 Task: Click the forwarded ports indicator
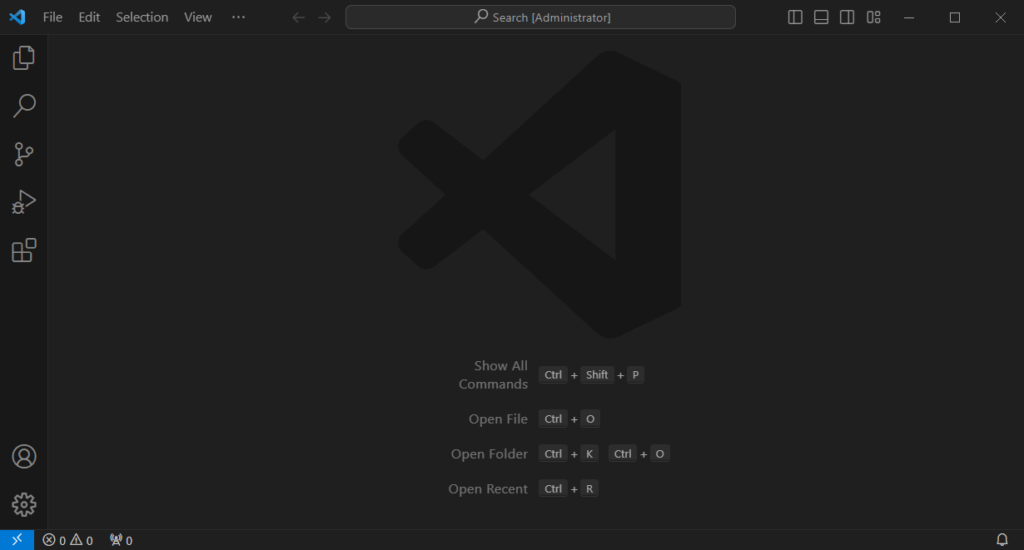point(120,540)
